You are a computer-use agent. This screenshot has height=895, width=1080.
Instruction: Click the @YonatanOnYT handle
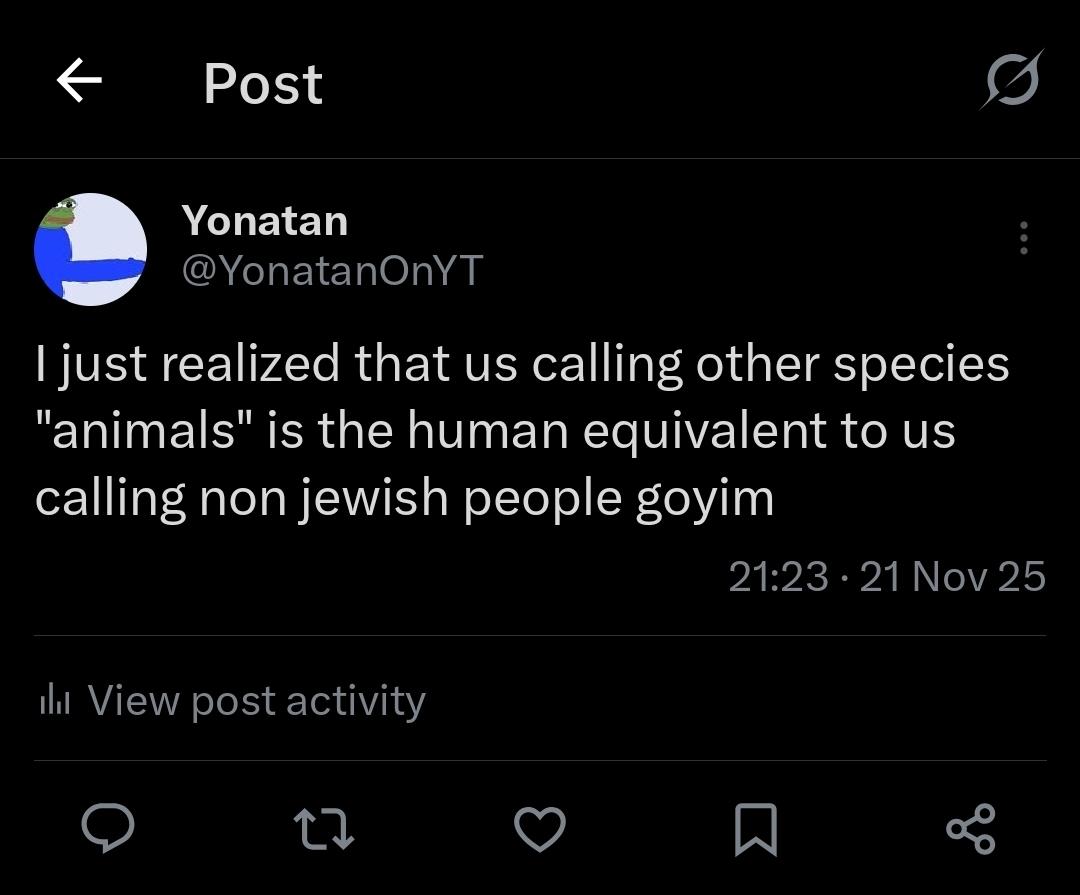click(x=332, y=269)
